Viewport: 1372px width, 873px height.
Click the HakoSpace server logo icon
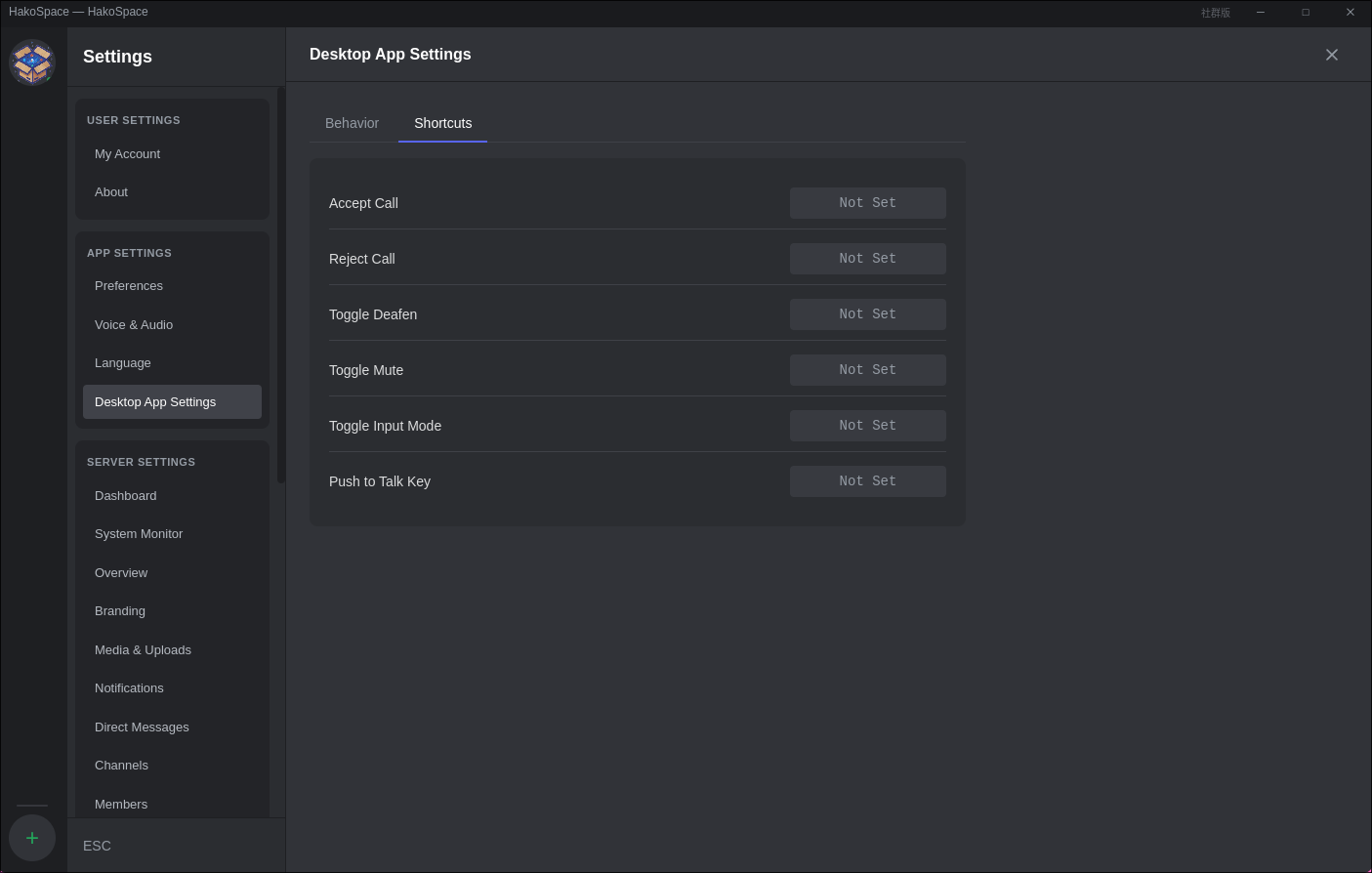[32, 62]
